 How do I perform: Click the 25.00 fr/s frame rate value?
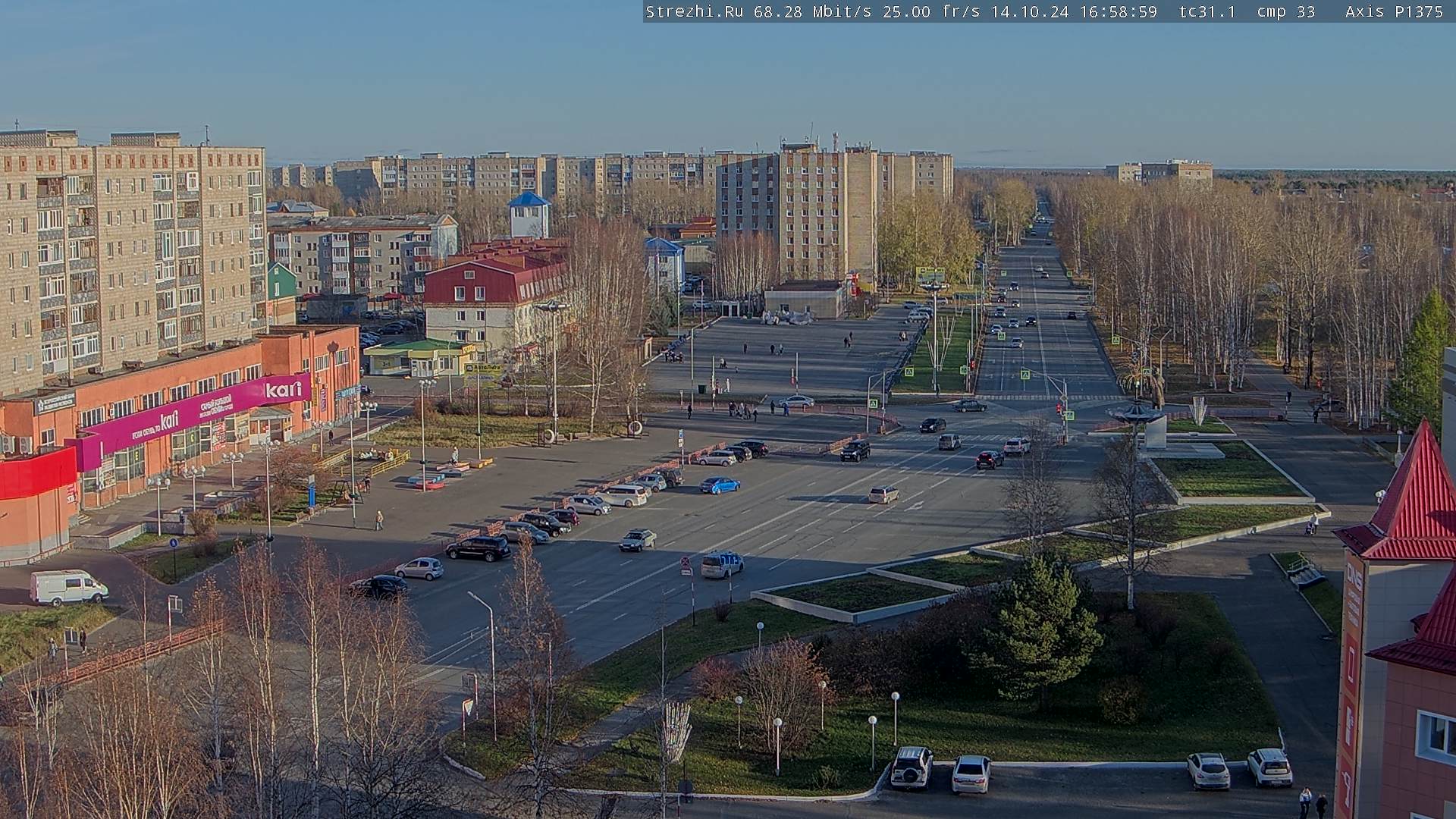(930, 11)
